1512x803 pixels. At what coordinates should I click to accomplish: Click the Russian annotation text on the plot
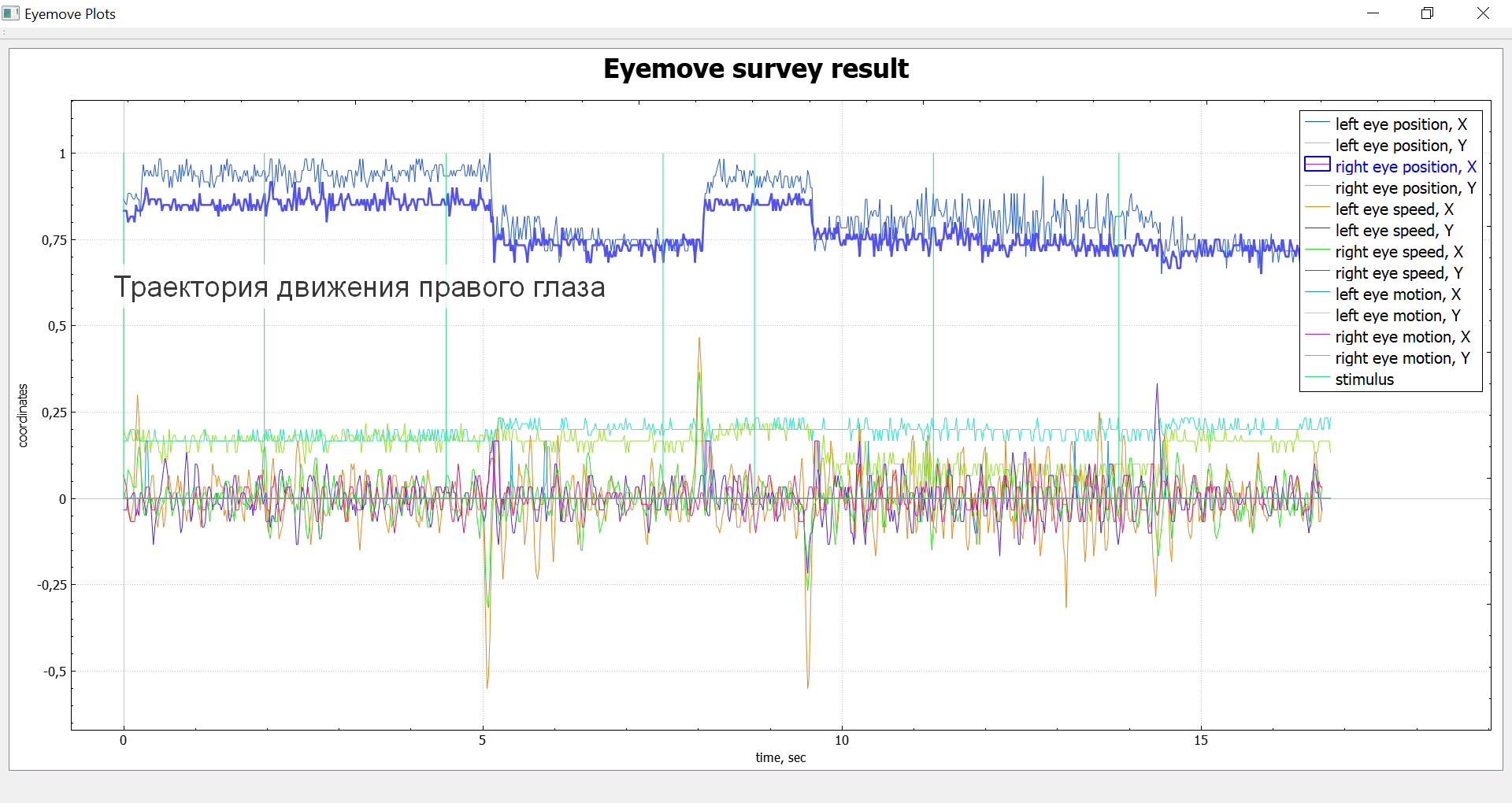[359, 287]
